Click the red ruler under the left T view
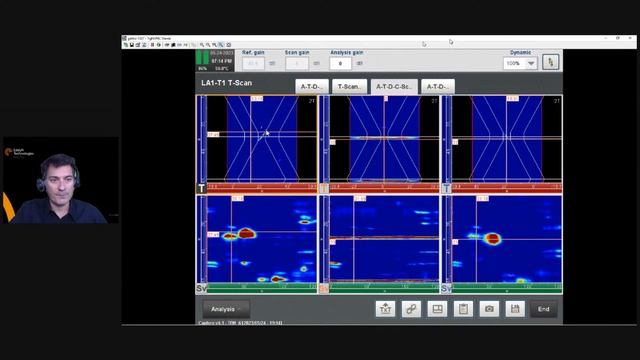Screen dimensions: 640x360 coord(262,188)
